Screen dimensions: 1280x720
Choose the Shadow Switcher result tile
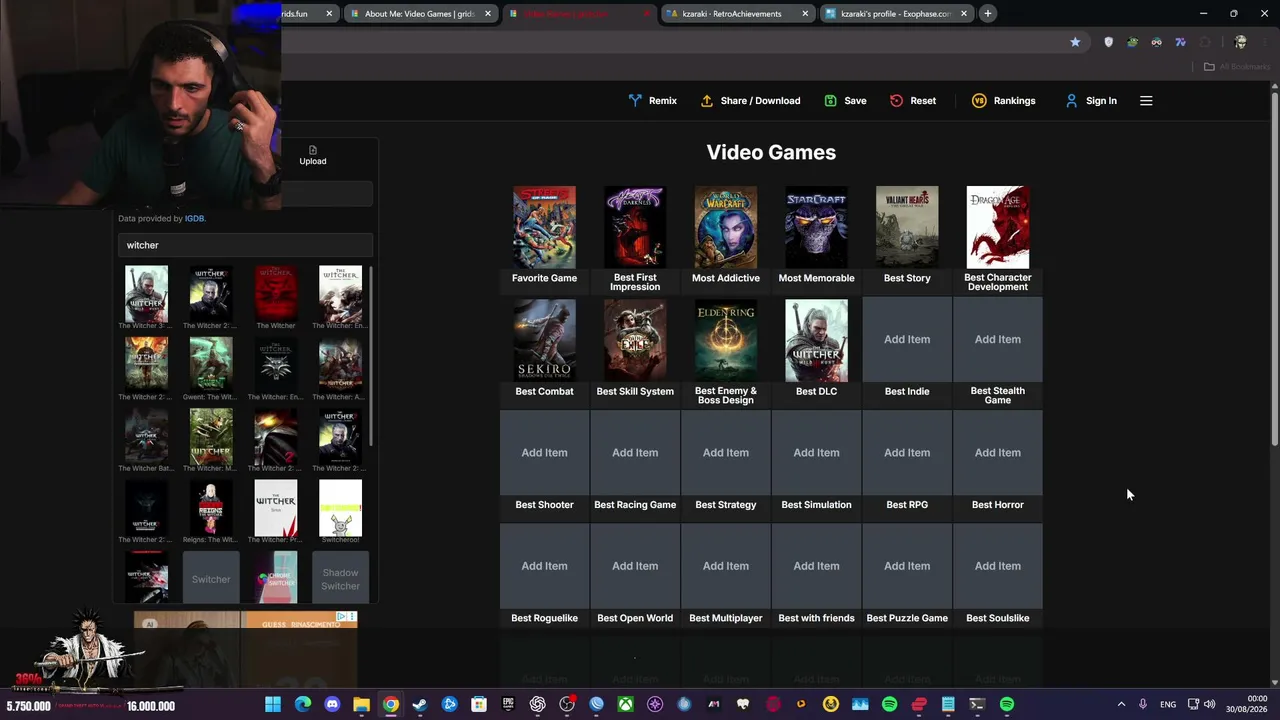click(x=340, y=579)
